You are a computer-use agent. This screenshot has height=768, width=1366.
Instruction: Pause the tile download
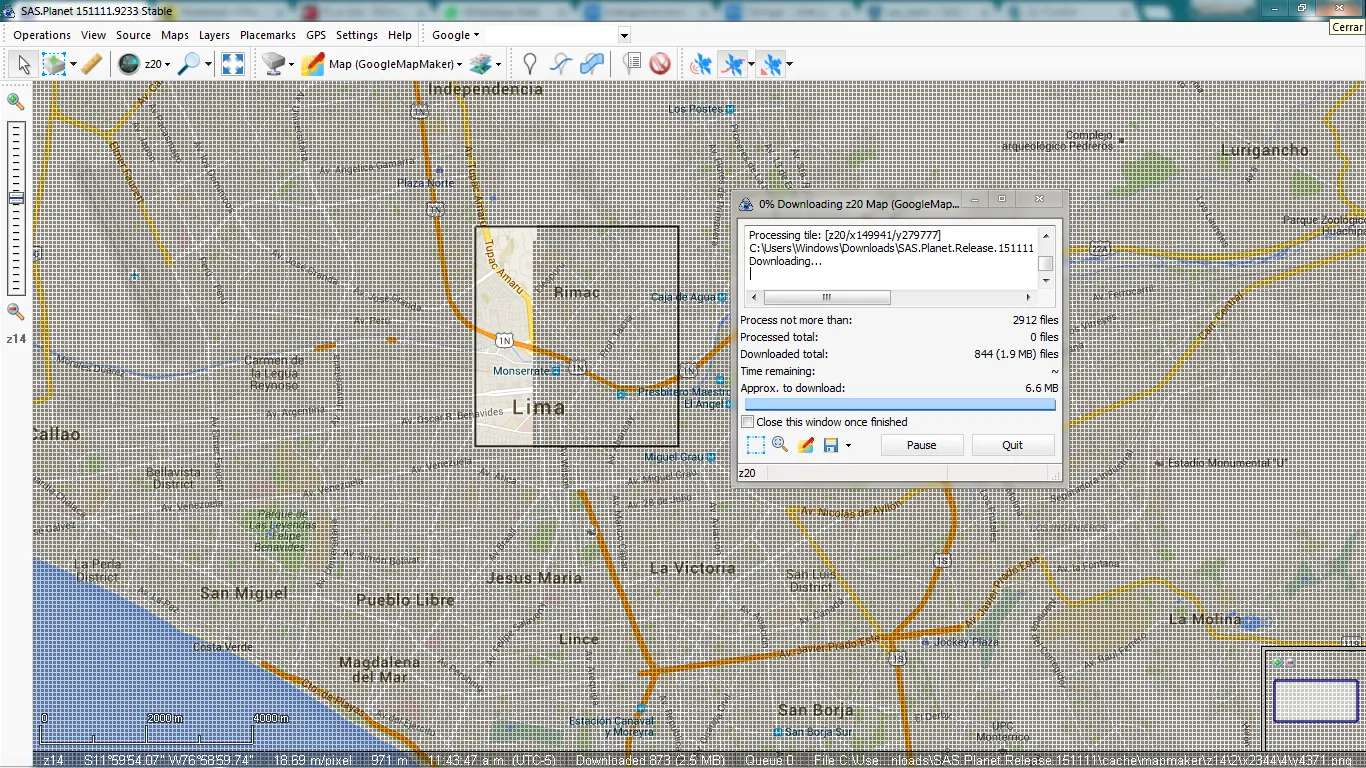click(922, 445)
